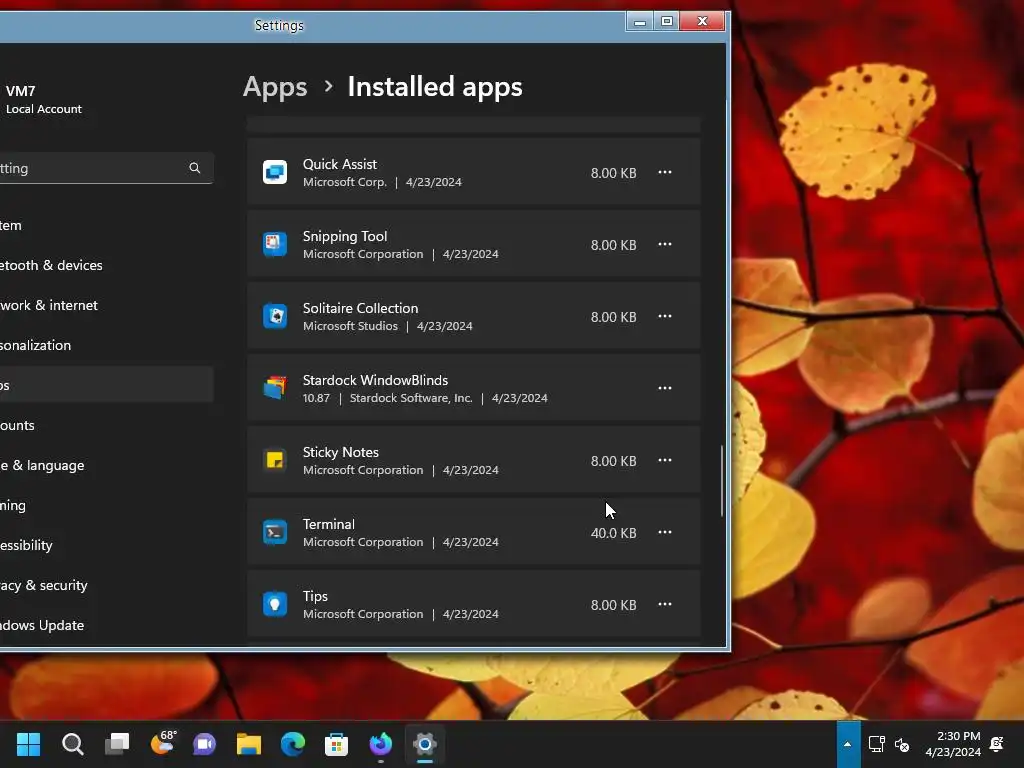This screenshot has width=1024, height=768.
Task: Go to Bluetooth & devices settings
Action: 106,265
